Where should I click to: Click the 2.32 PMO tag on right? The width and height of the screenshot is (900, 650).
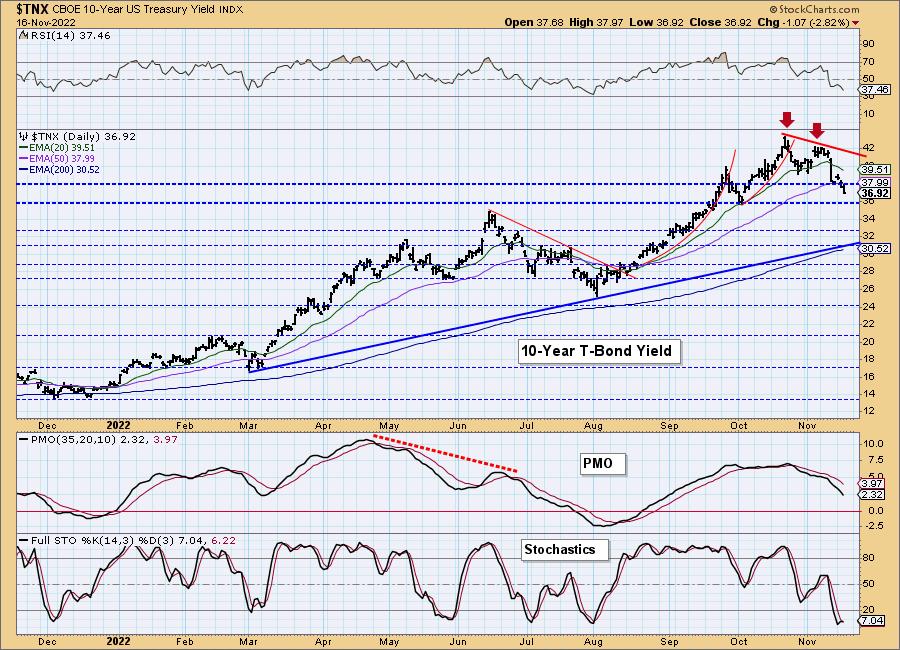coord(873,494)
